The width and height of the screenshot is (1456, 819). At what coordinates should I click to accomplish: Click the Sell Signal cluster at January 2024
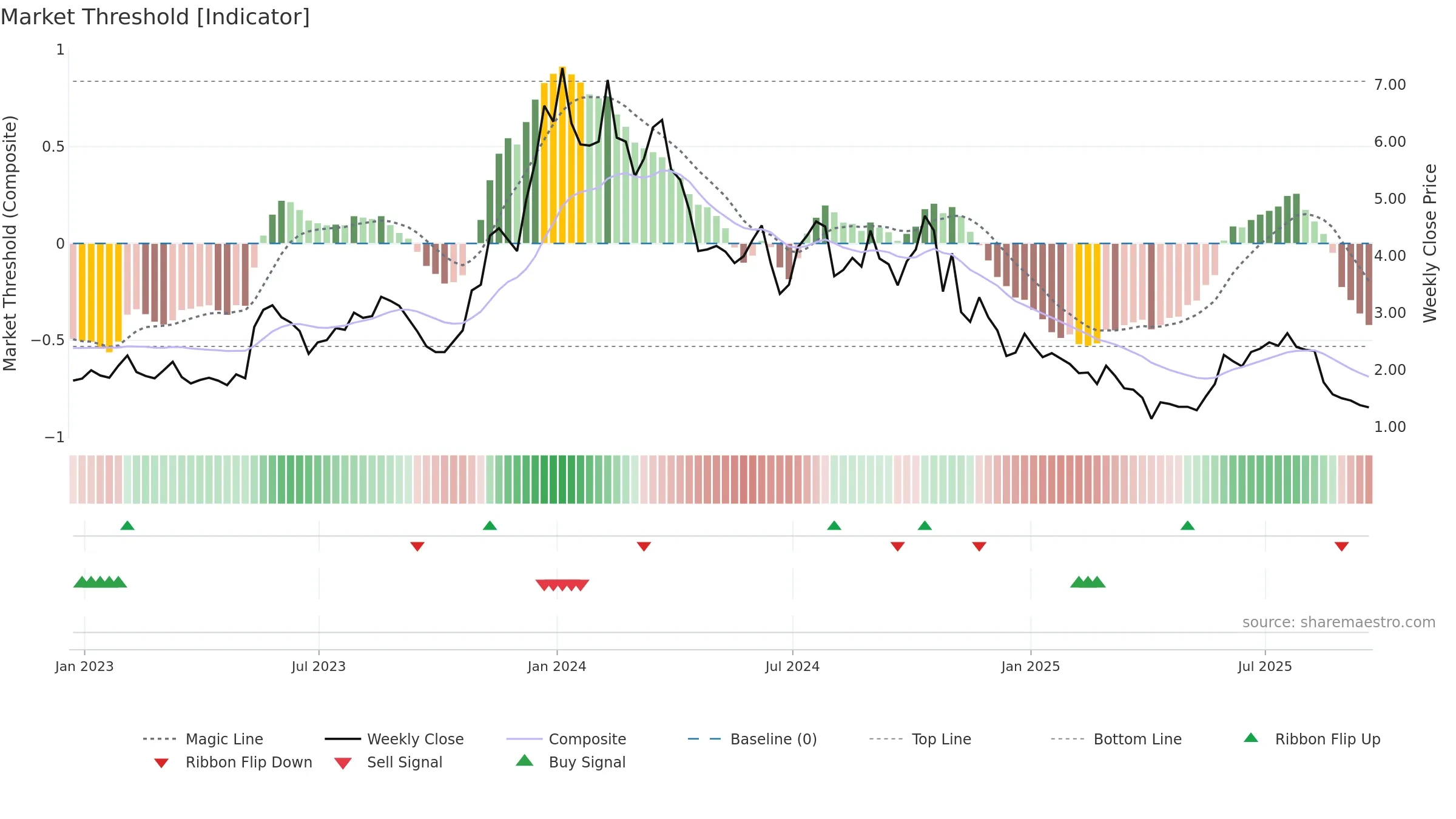pyautogui.click(x=562, y=585)
